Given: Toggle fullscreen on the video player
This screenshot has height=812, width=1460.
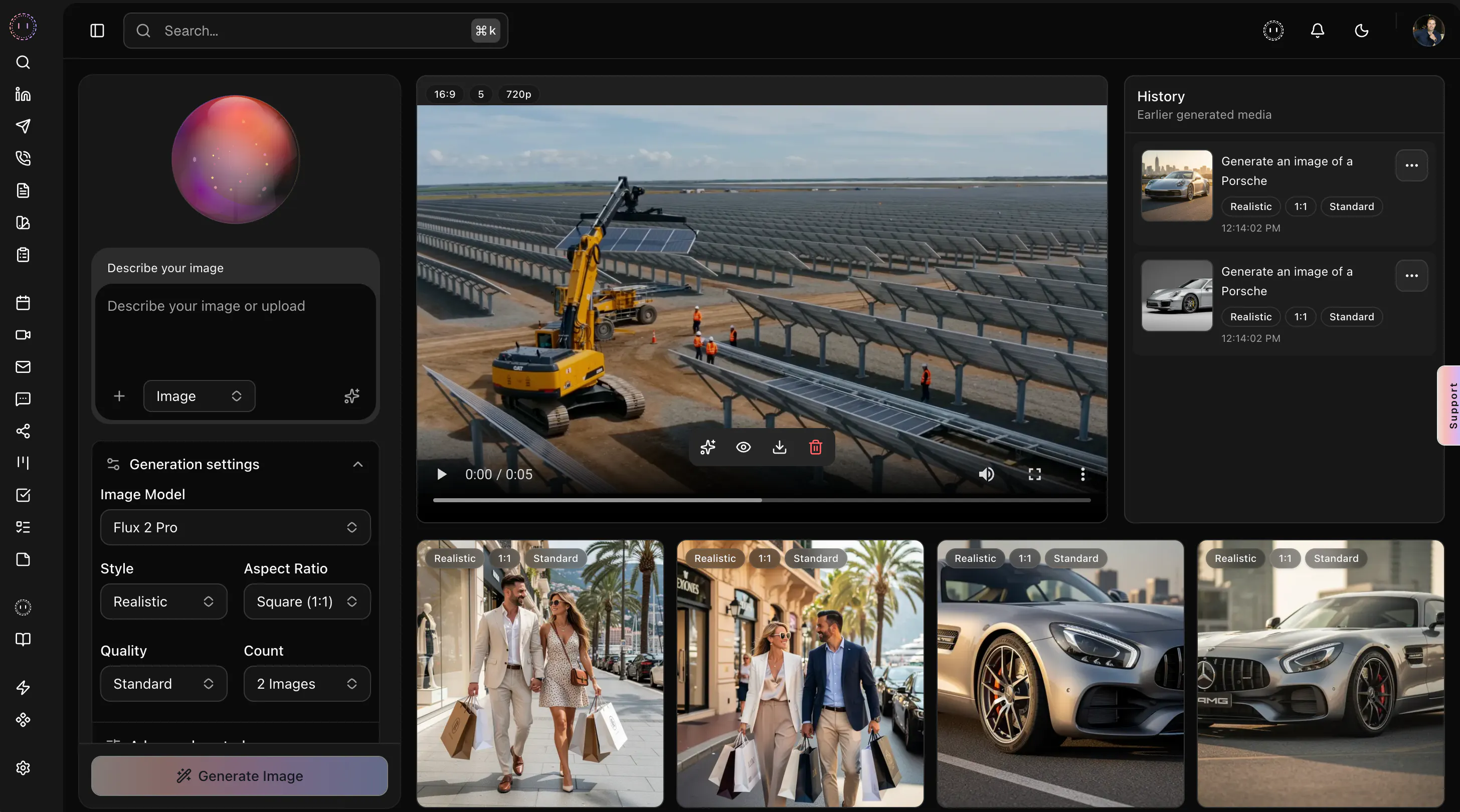Looking at the screenshot, I should (1035, 474).
